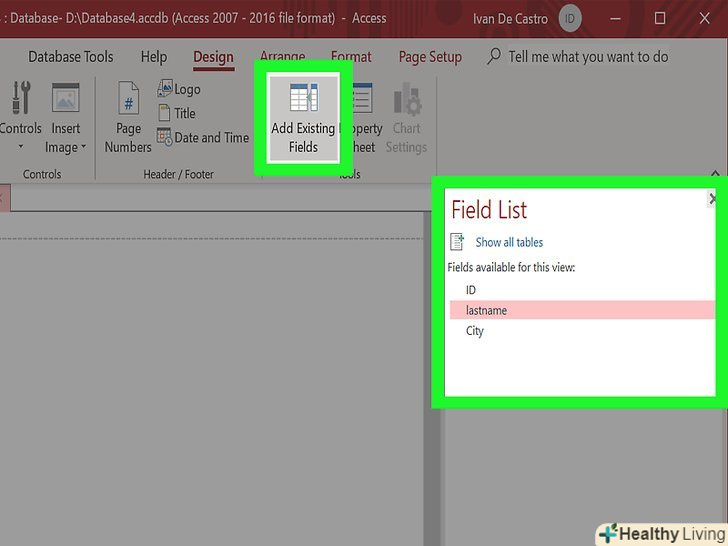Click the Ivan De Castro account name
The width and height of the screenshot is (728, 546).
coord(510,19)
